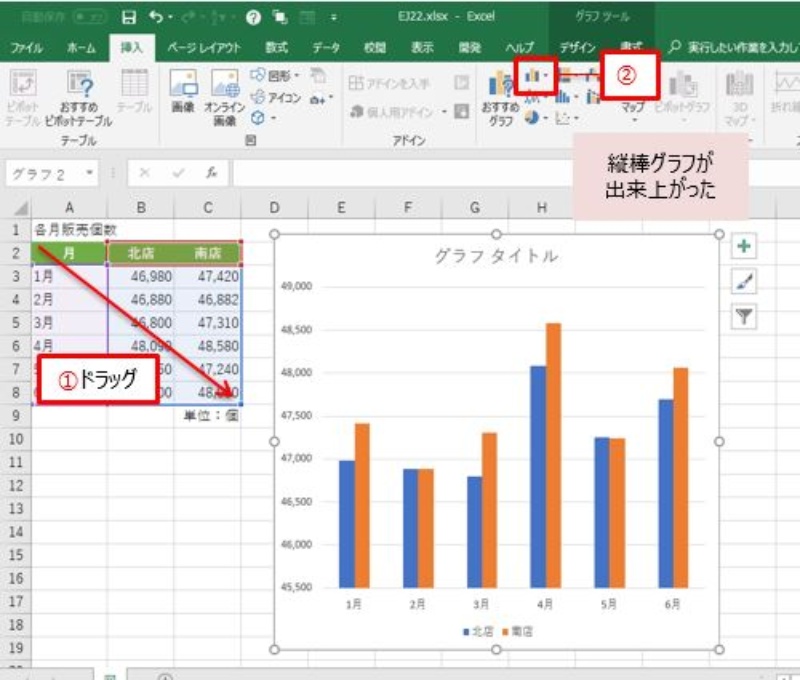Switch to the デザイン (Design) tab

pyautogui.click(x=577, y=47)
